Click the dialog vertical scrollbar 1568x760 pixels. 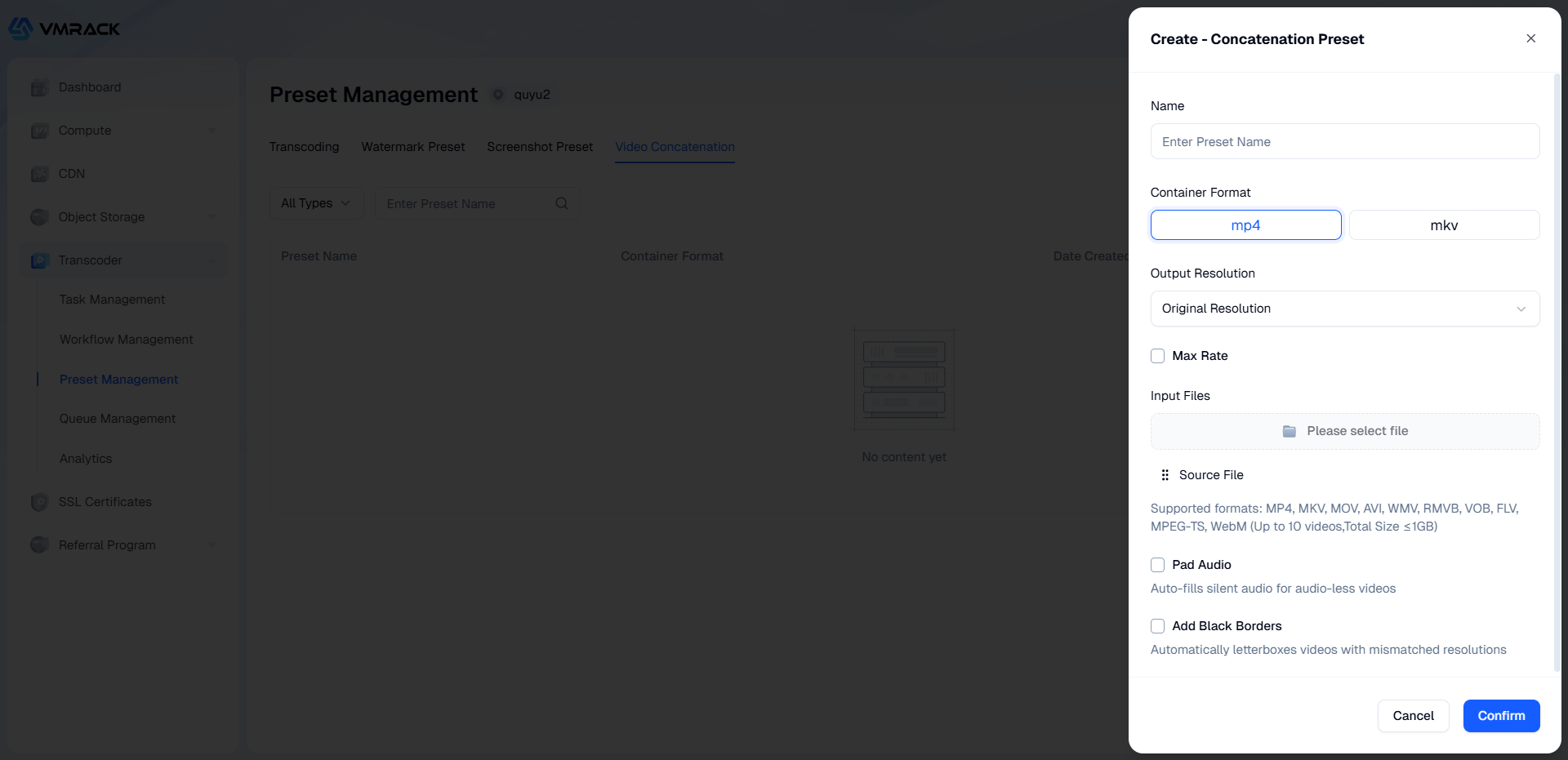[x=1557, y=372]
